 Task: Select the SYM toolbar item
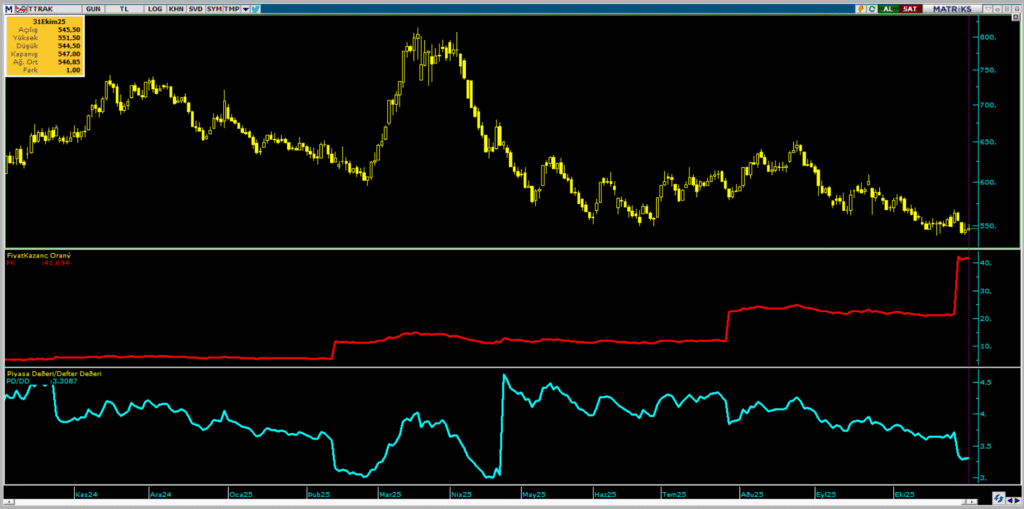click(214, 8)
